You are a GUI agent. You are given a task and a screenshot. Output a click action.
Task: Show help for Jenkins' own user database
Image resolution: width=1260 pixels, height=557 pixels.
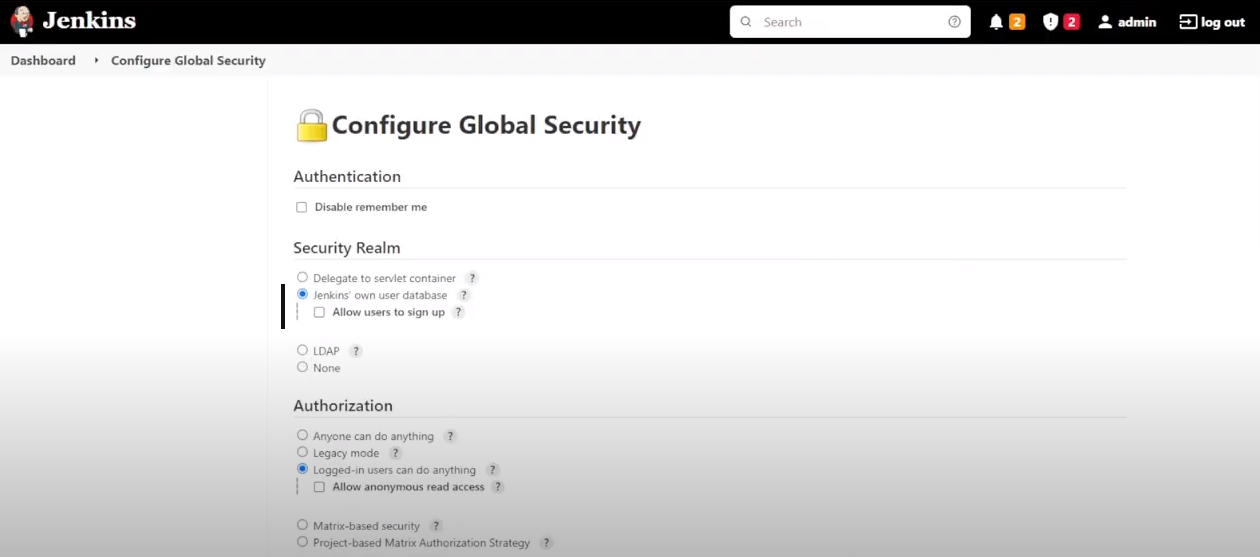tap(463, 295)
